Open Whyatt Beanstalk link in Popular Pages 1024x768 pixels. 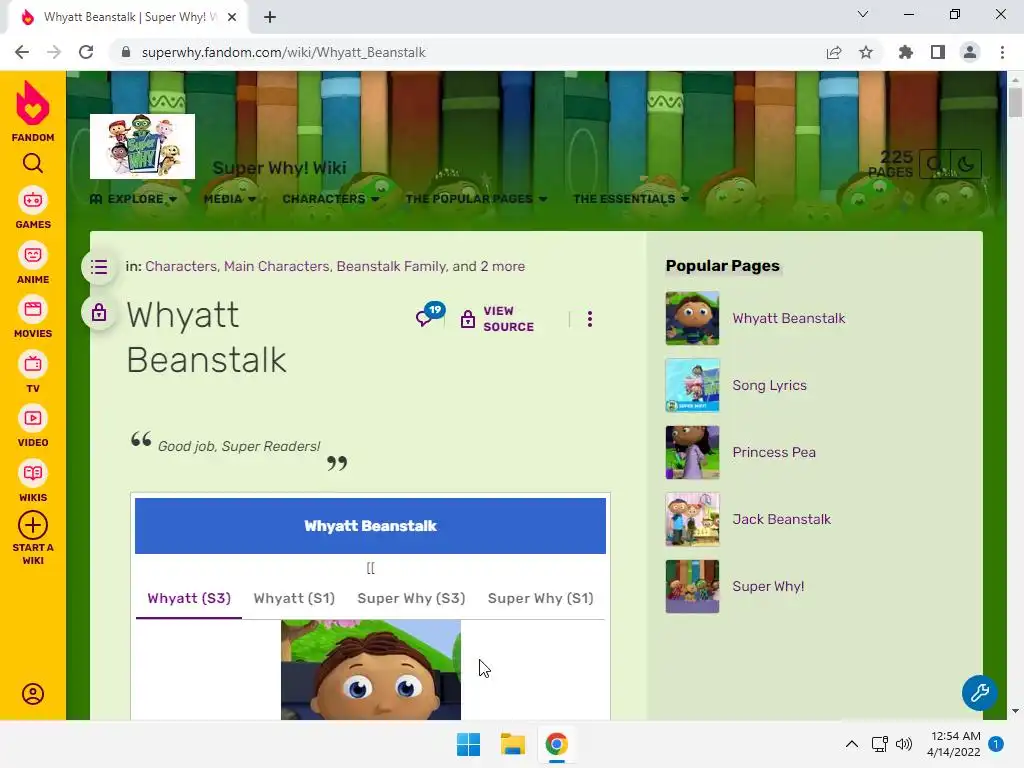click(x=789, y=318)
